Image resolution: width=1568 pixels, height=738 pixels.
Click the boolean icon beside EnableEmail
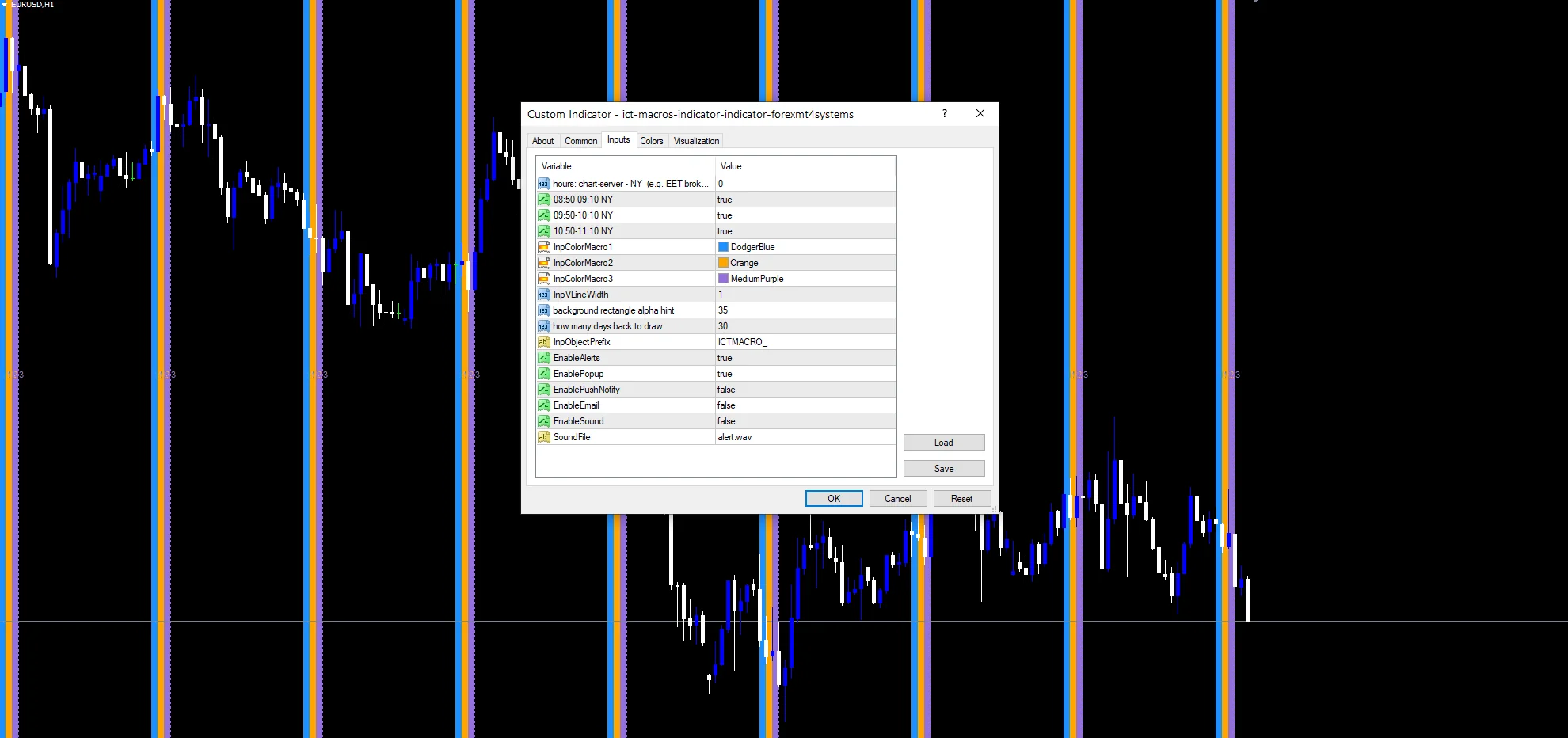coord(543,405)
